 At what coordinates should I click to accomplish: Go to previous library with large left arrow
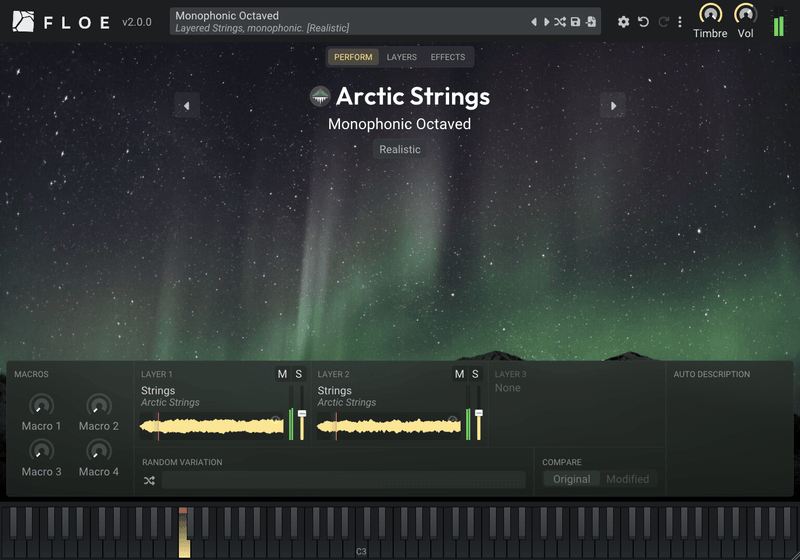coord(187,106)
